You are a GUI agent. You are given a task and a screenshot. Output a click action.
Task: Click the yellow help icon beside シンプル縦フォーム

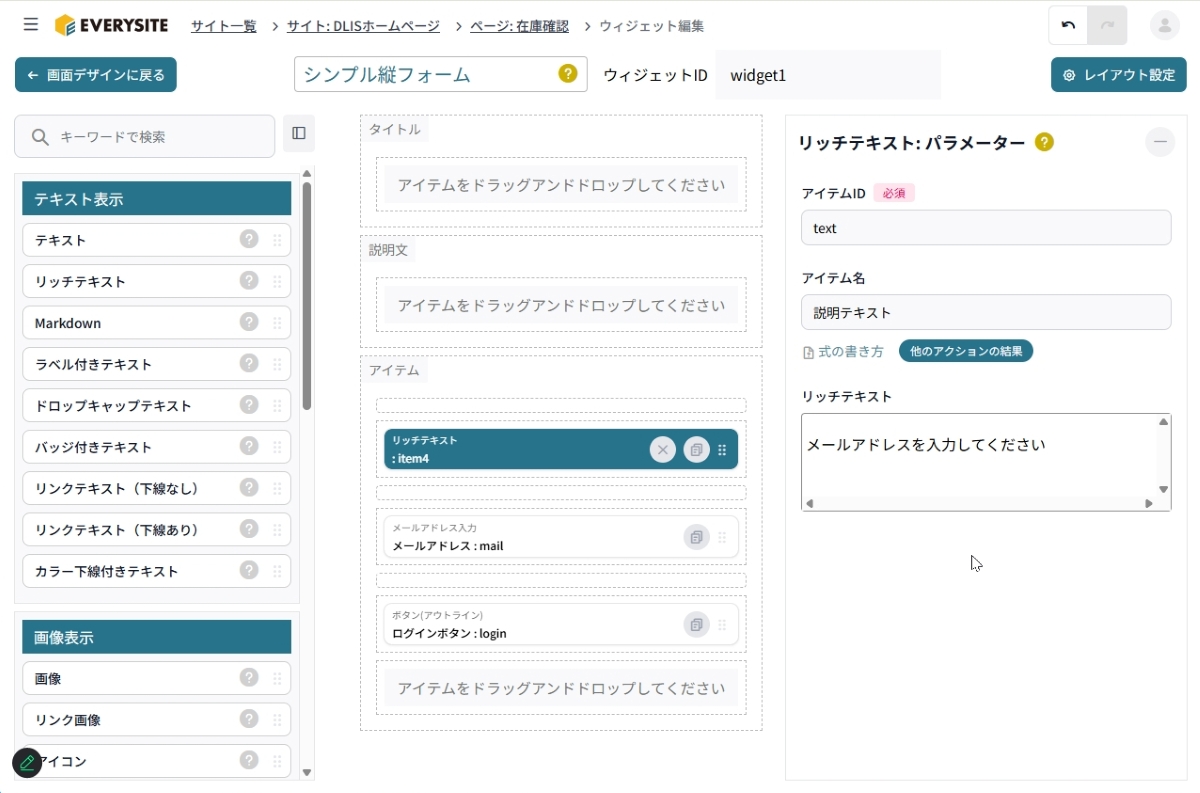pyautogui.click(x=567, y=74)
